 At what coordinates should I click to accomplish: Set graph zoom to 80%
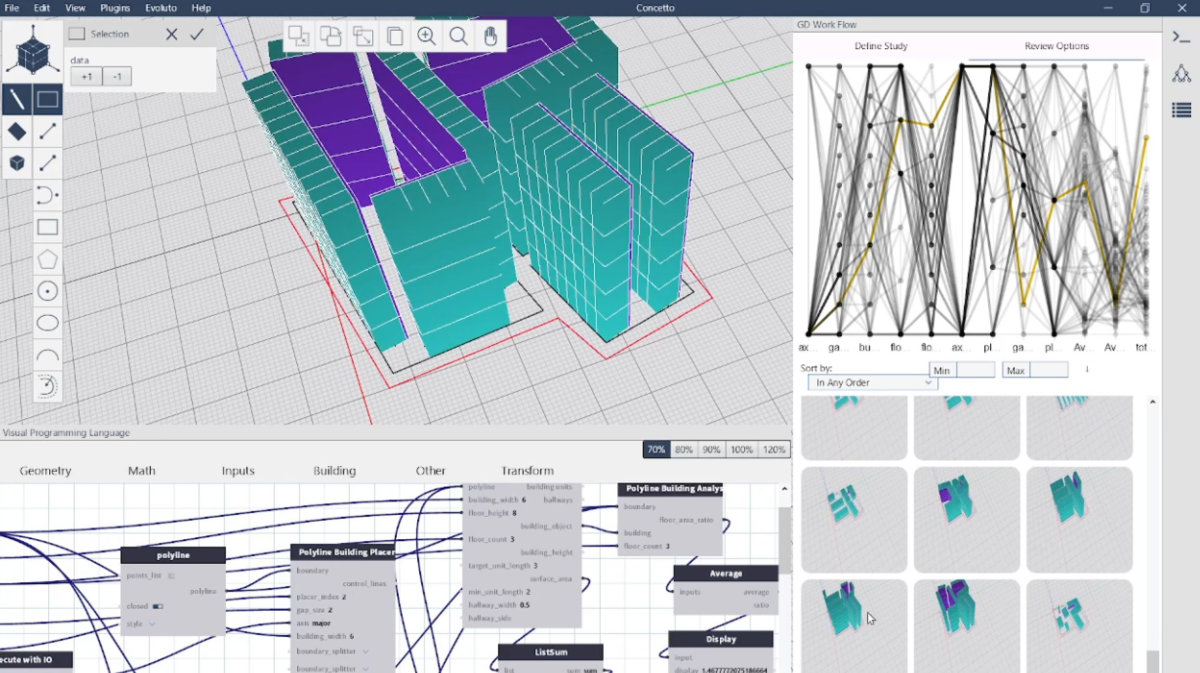tap(684, 450)
